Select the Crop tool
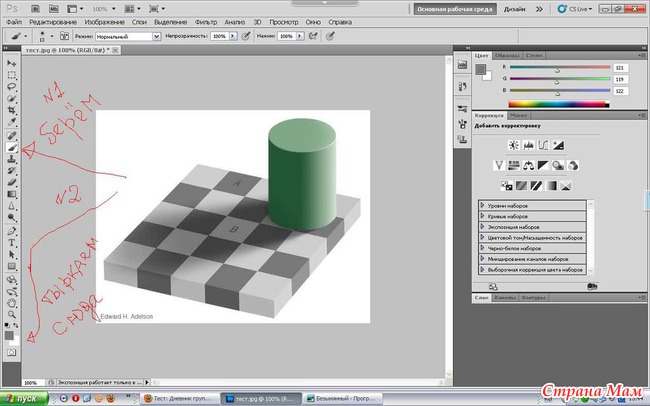 point(12,110)
